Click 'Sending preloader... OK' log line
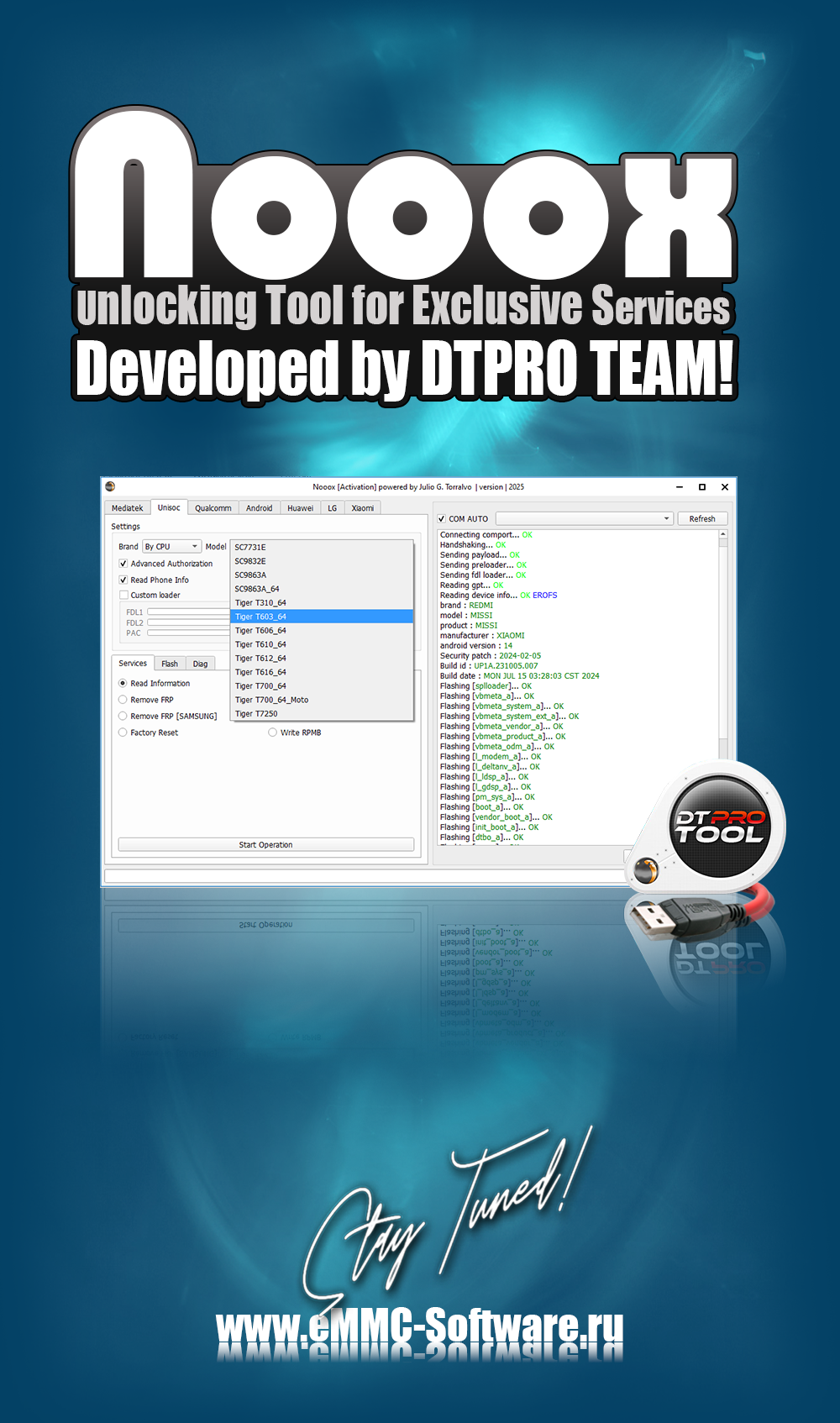Image resolution: width=840 pixels, height=1423 pixels. (483, 565)
